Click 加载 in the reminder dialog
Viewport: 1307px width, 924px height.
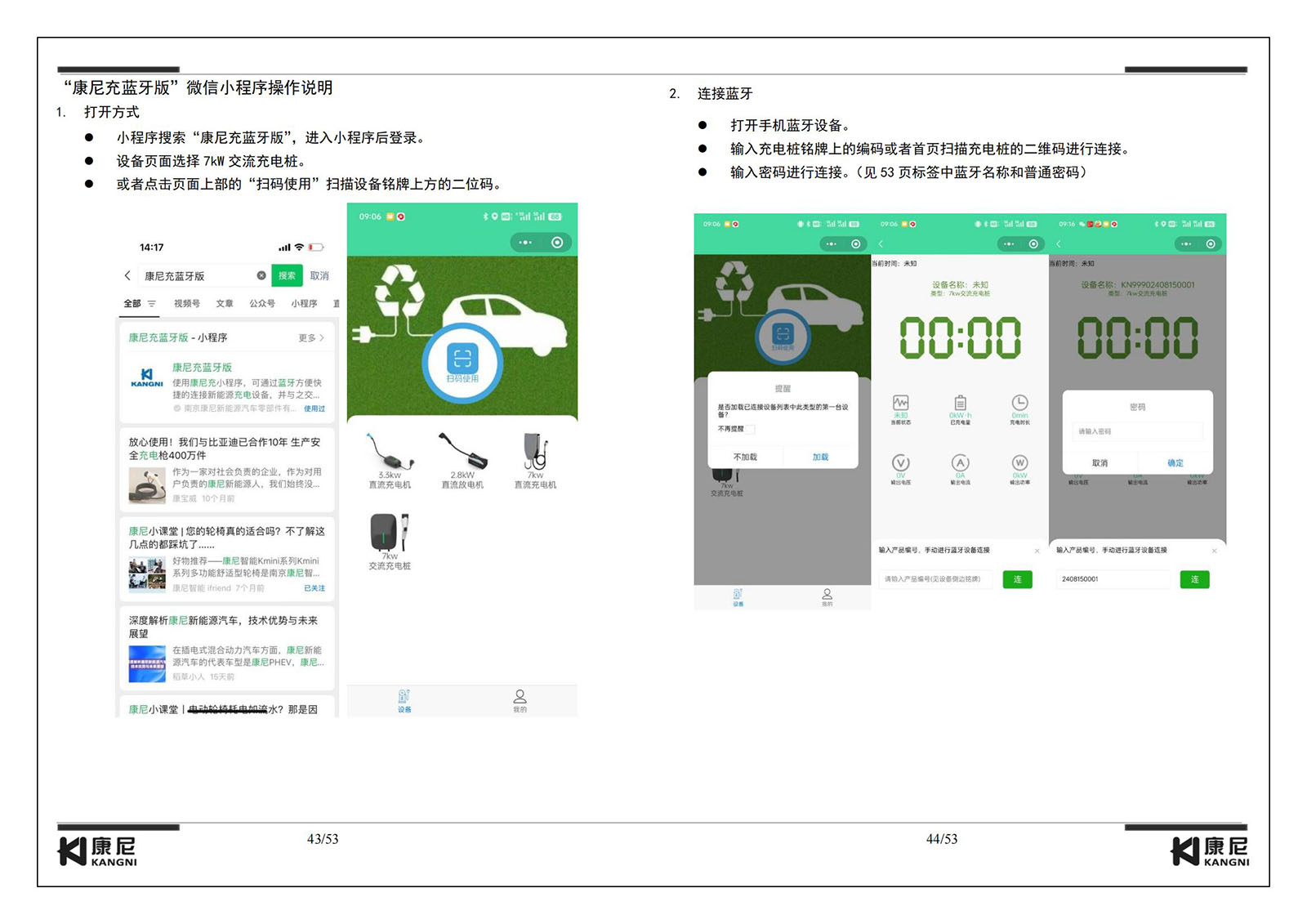(x=820, y=458)
